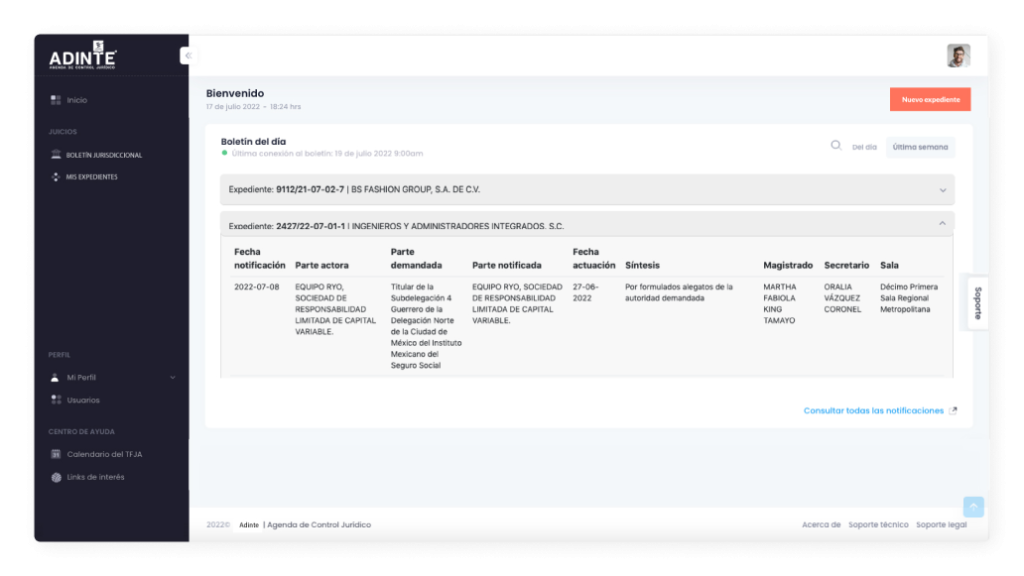The height and width of the screenshot is (576, 1024).
Task: Expand the BS FASHION GROUP expediente row
Action: click(x=941, y=189)
